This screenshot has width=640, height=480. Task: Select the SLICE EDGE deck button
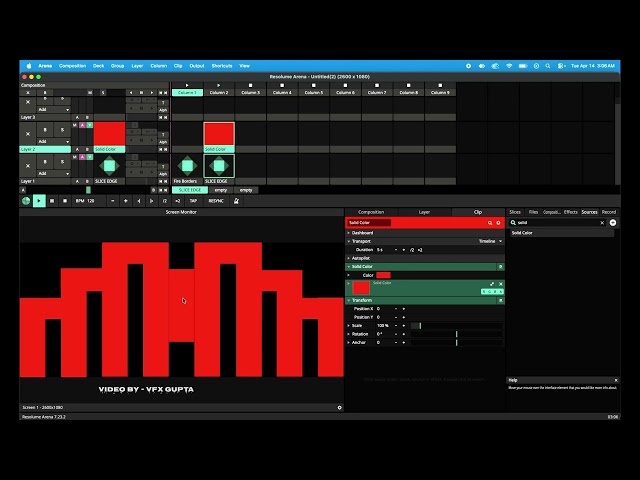[190, 190]
